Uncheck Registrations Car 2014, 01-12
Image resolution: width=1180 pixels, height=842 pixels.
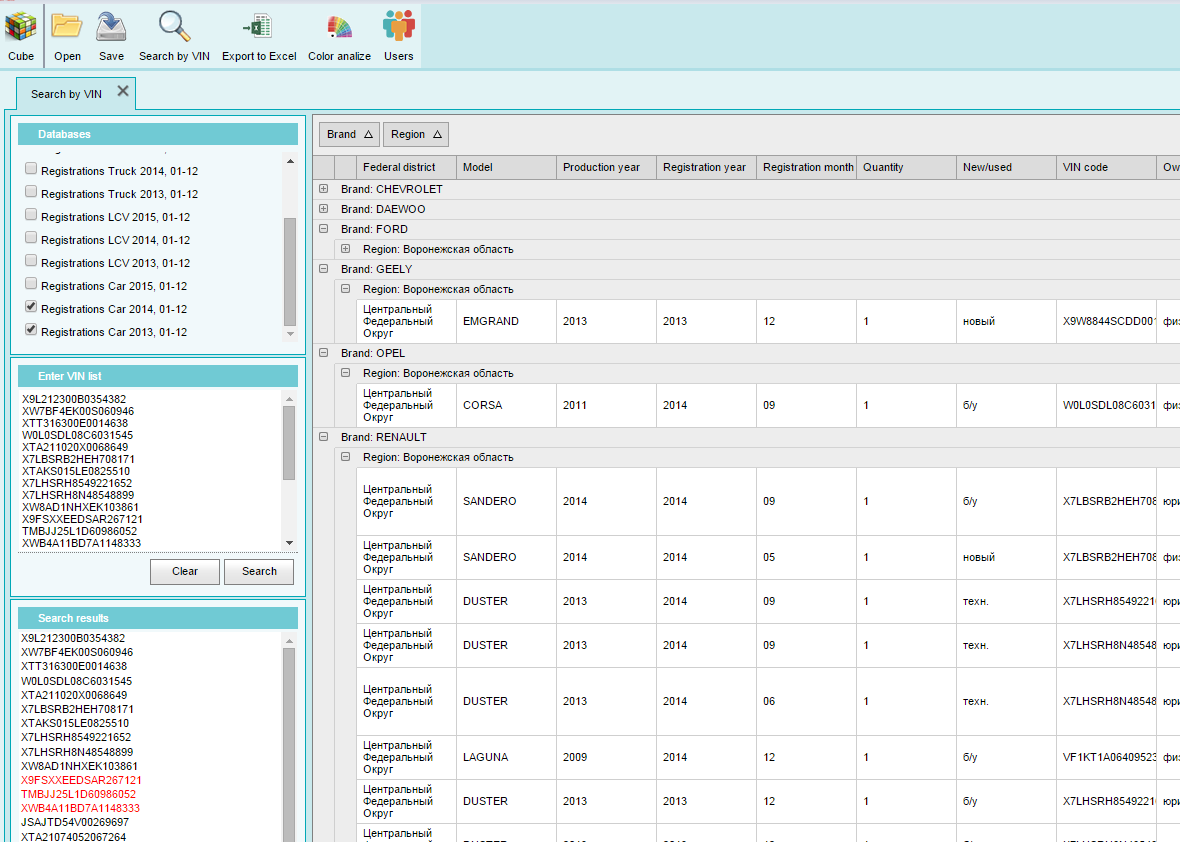click(31, 306)
